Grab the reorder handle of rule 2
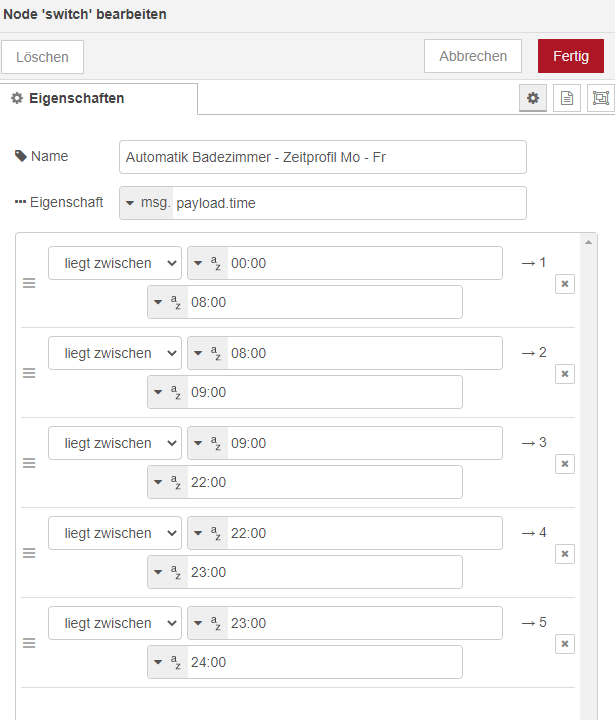This screenshot has height=720, width=615. (x=29, y=373)
